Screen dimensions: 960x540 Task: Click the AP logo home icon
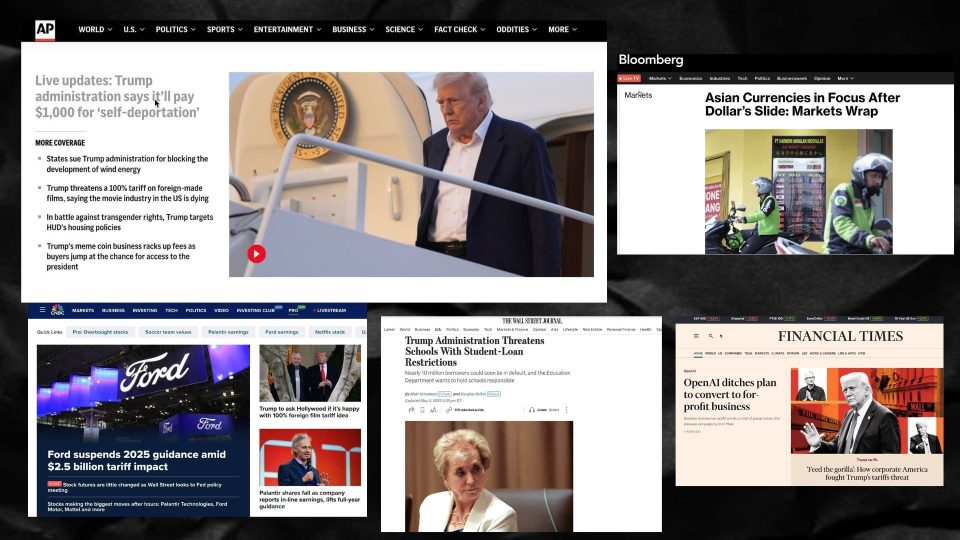(x=45, y=30)
